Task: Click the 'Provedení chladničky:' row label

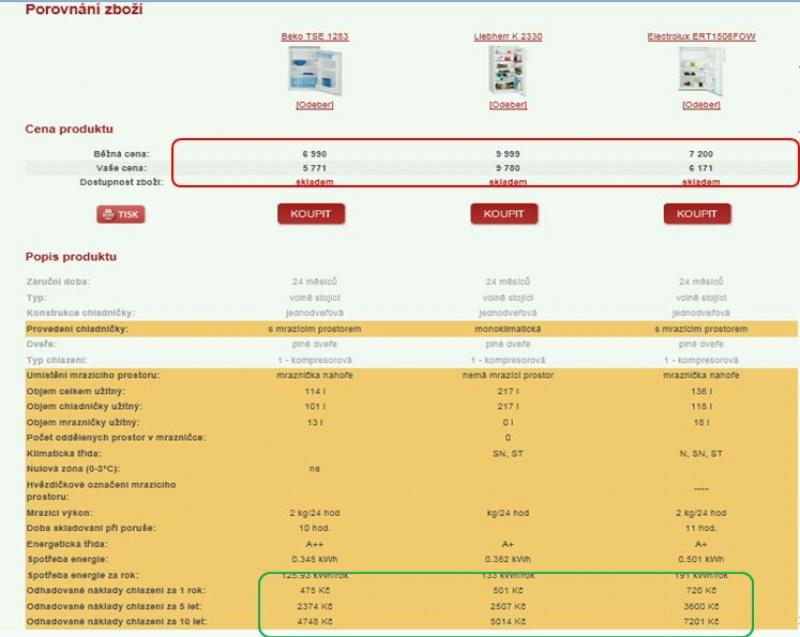Action: click(x=77, y=329)
